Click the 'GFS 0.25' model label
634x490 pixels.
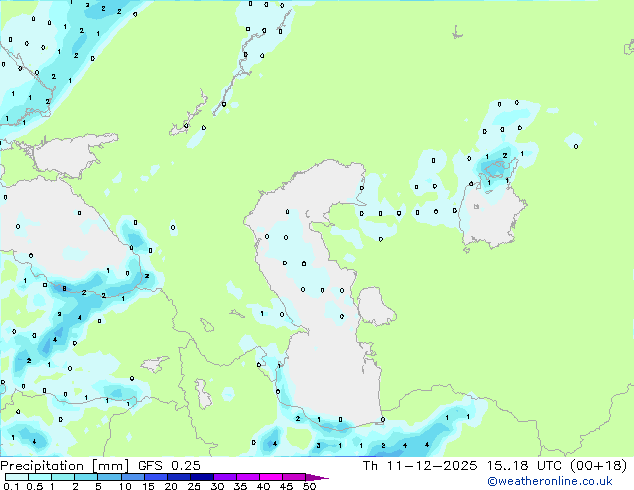pyautogui.click(x=169, y=466)
